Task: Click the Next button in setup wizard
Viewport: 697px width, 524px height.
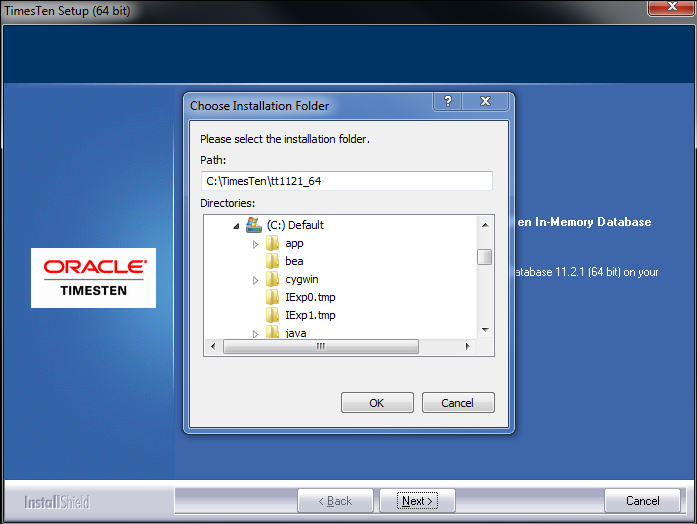Action: pyautogui.click(x=417, y=501)
